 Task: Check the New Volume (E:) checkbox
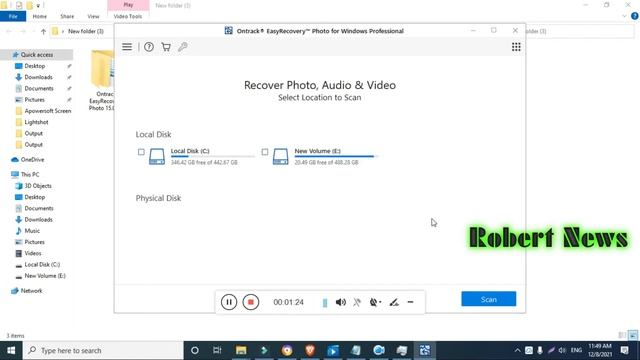pyautogui.click(x=265, y=152)
